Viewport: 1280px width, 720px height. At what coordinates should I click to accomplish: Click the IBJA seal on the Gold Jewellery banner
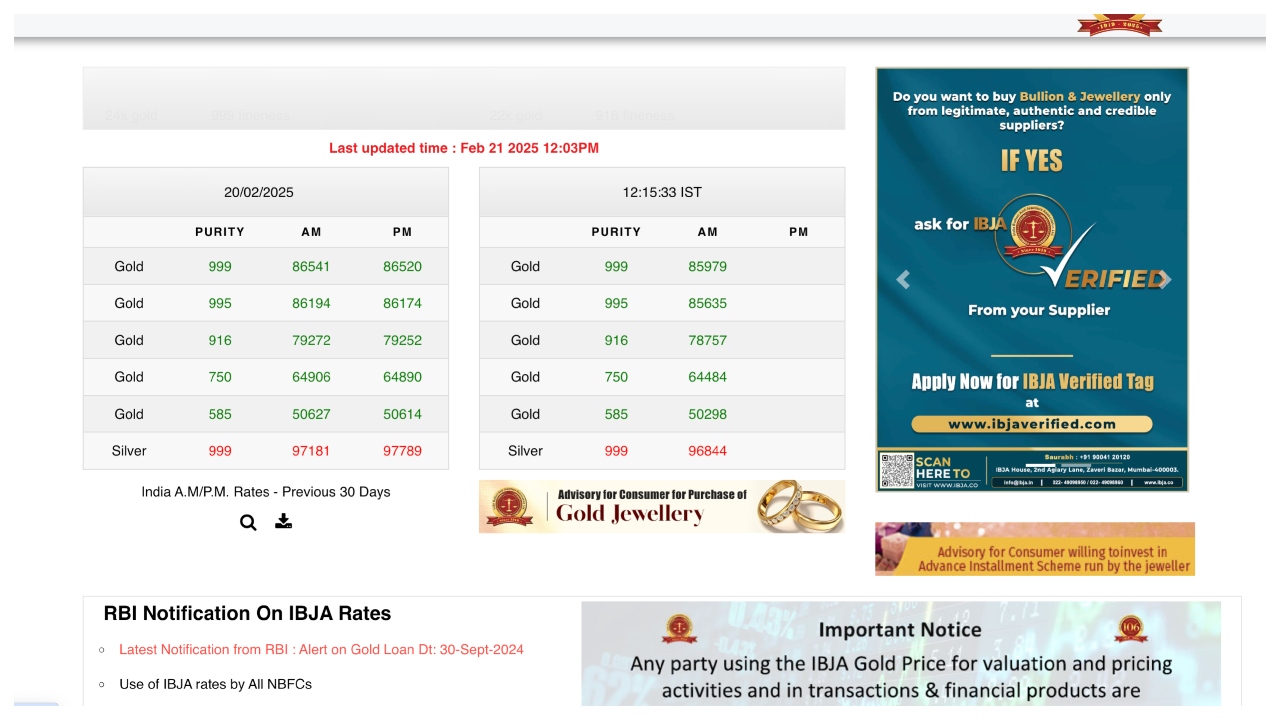[509, 507]
